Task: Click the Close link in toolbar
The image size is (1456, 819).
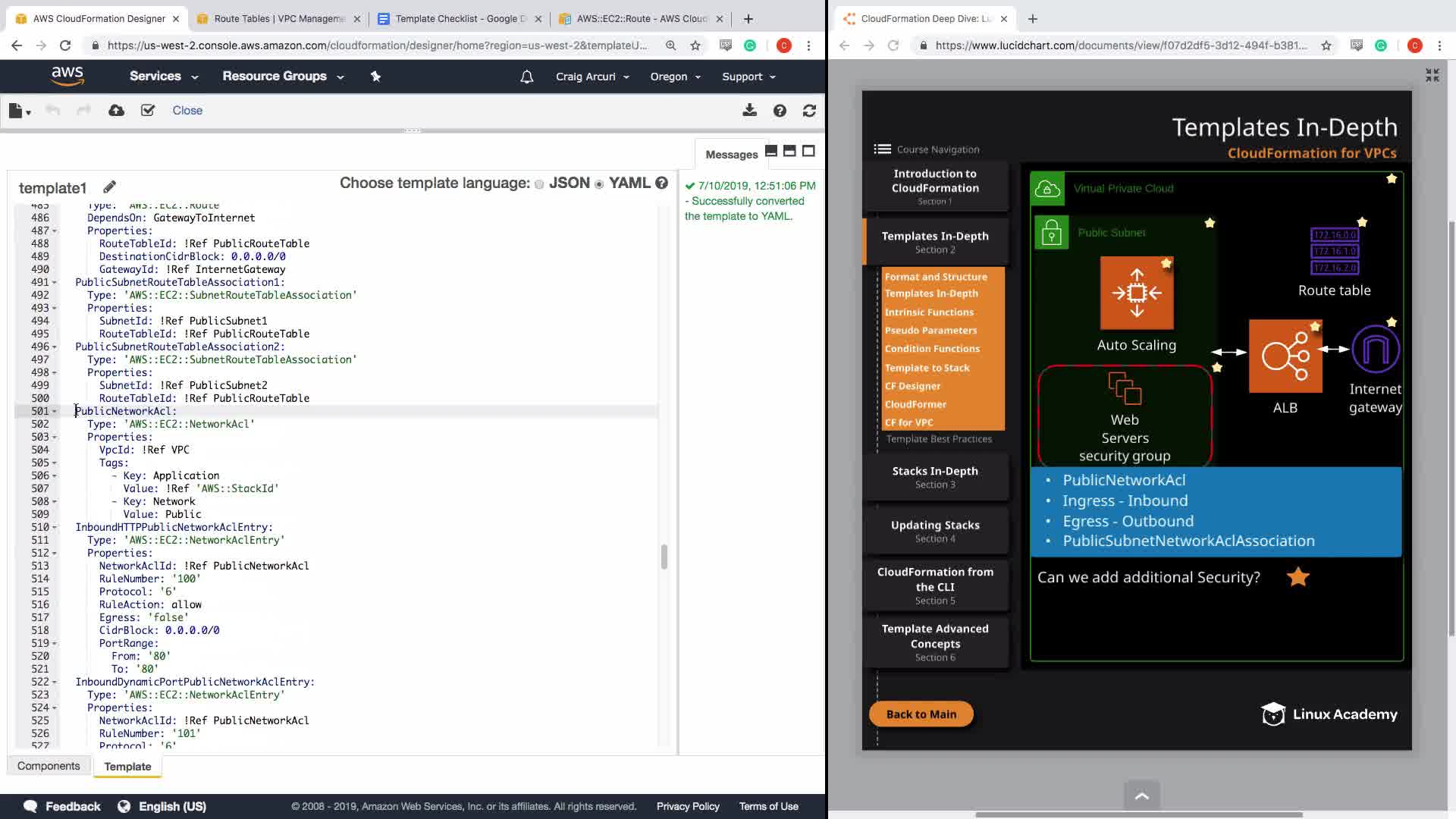Action: click(187, 111)
